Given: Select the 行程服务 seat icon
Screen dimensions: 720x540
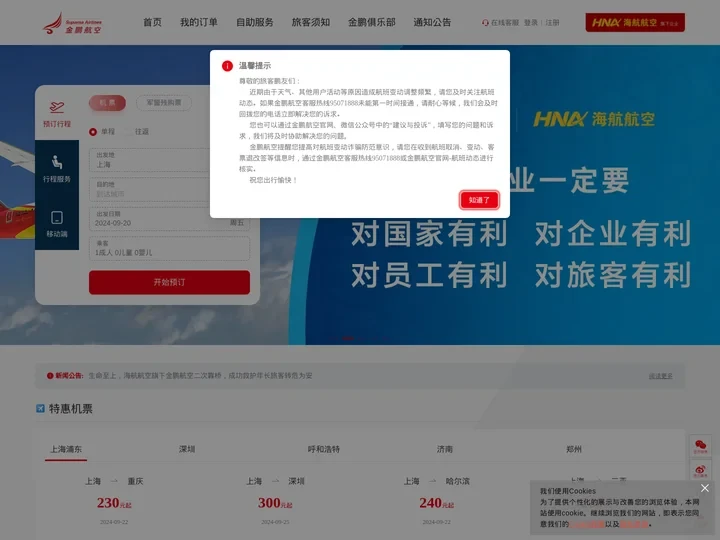Looking at the screenshot, I should pos(57,162).
